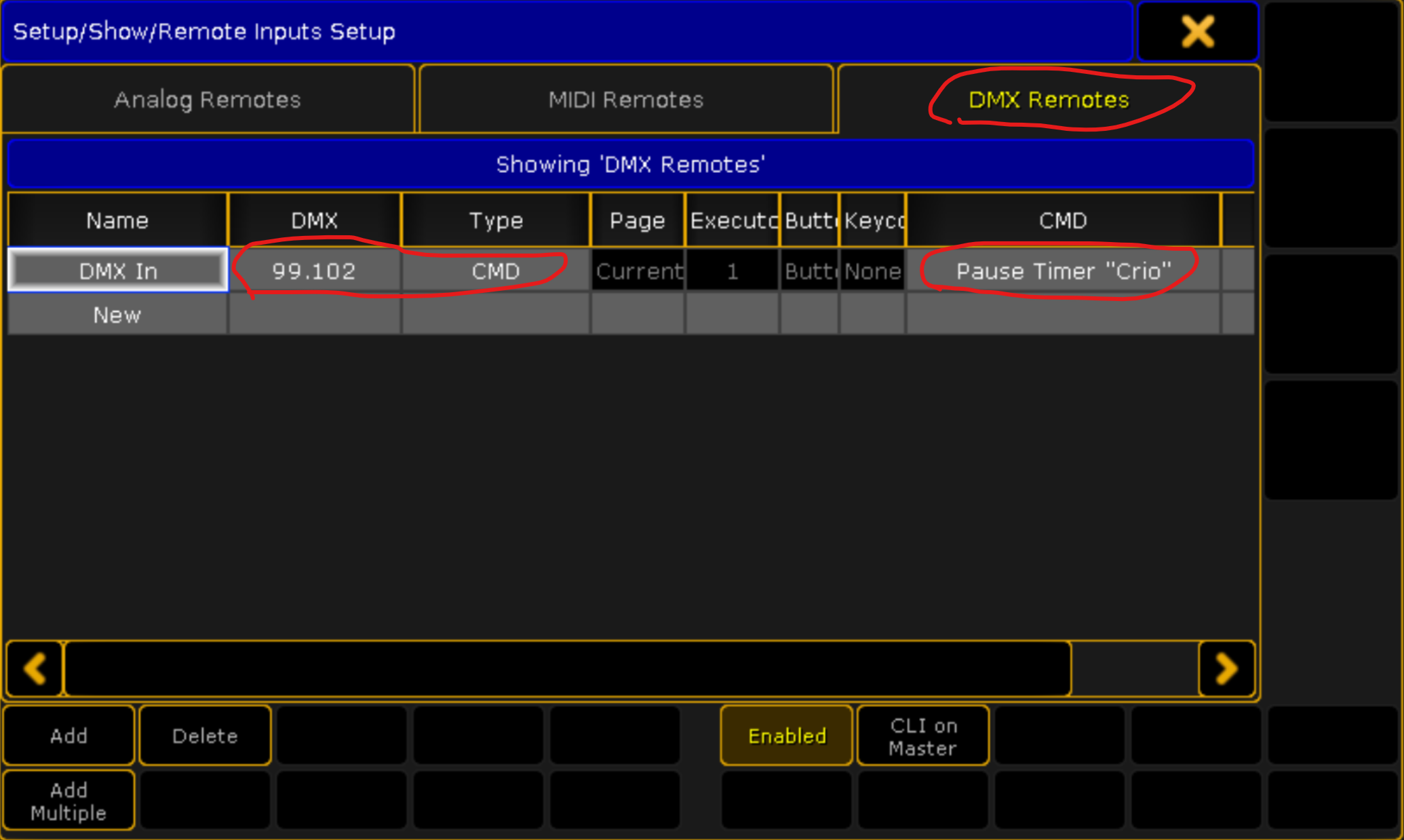
Task: Select the '99.102' DMX address cell
Action: tap(314, 271)
